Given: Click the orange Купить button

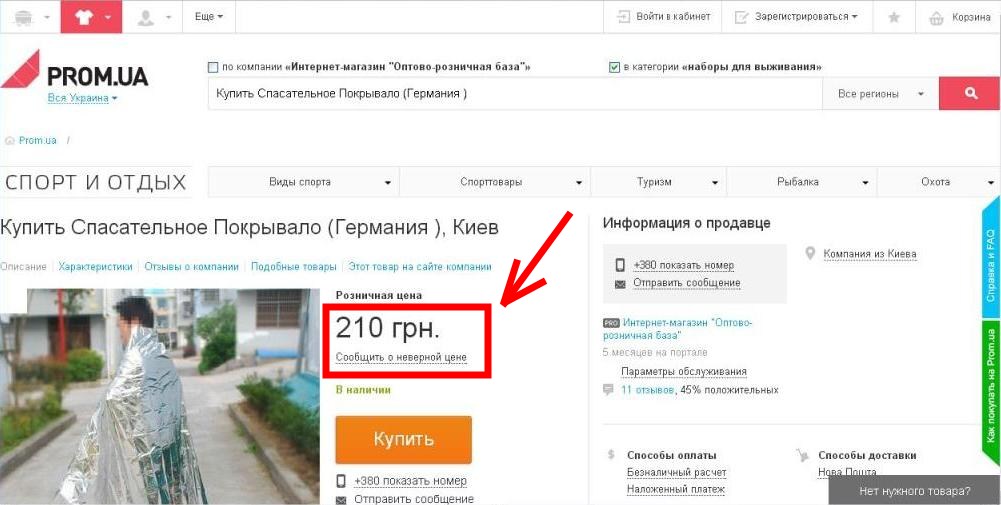Looking at the screenshot, I should tap(403, 439).
